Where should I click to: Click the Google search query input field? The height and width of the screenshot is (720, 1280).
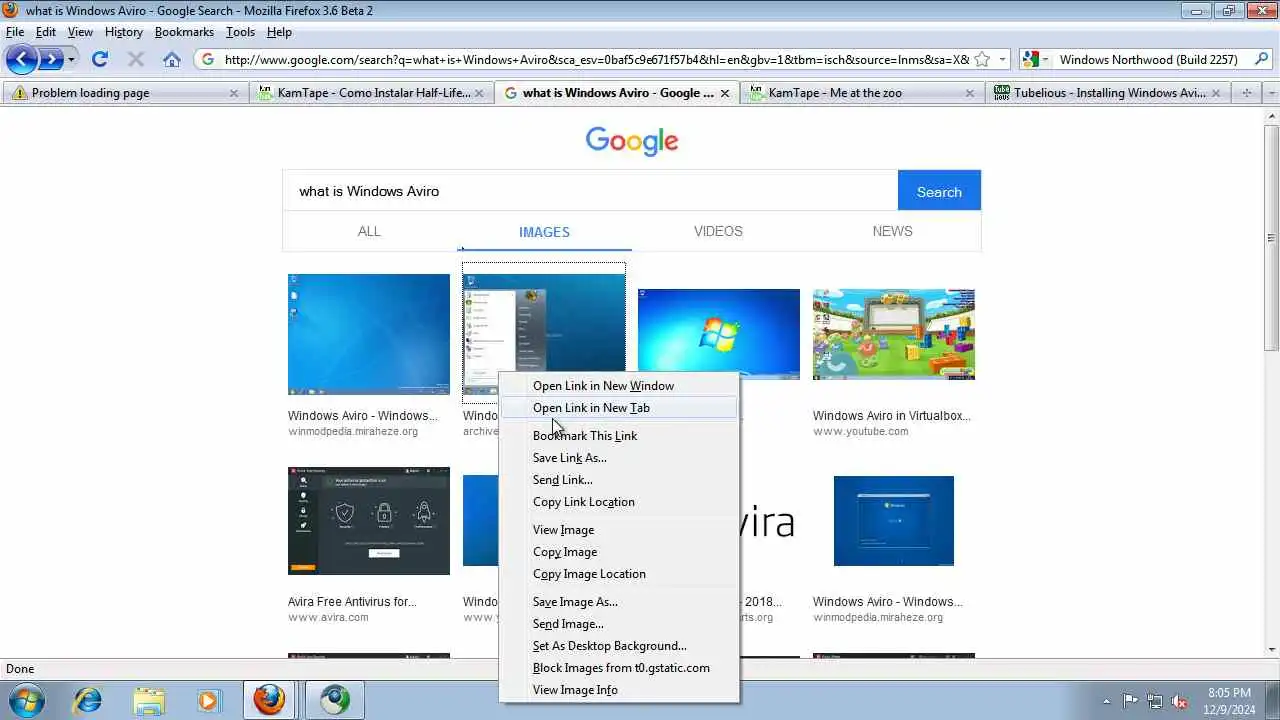click(x=590, y=191)
